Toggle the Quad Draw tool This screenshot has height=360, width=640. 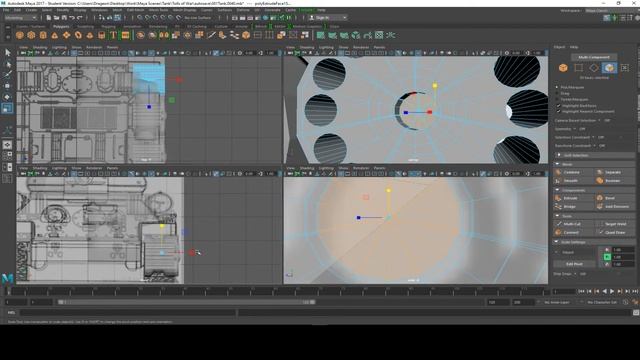pyautogui.click(x=614, y=233)
